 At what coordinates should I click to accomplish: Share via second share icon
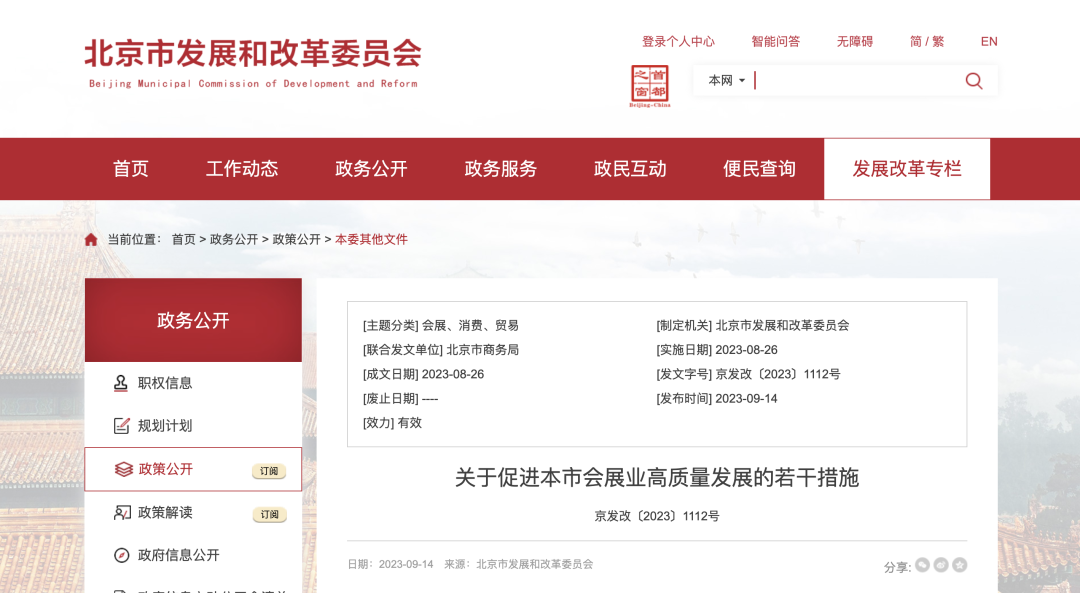pyautogui.click(x=941, y=565)
